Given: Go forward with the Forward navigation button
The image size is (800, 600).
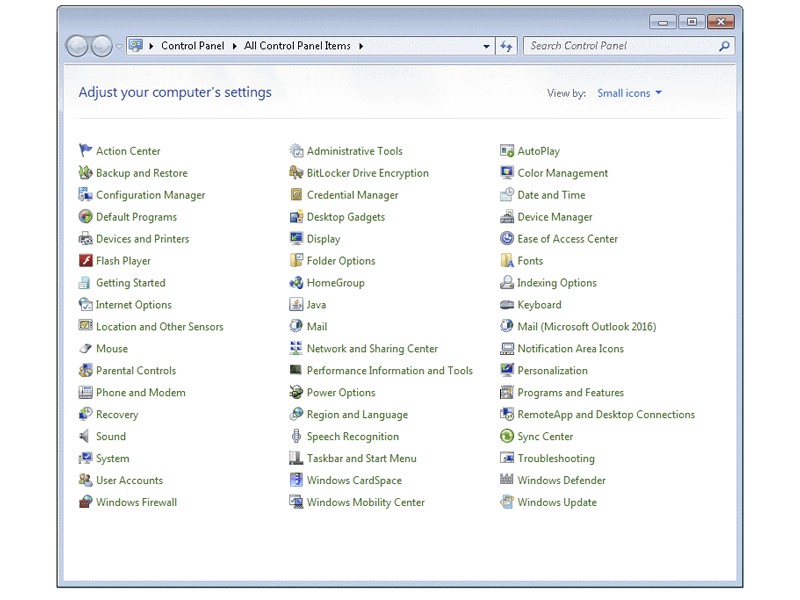Looking at the screenshot, I should (102, 46).
